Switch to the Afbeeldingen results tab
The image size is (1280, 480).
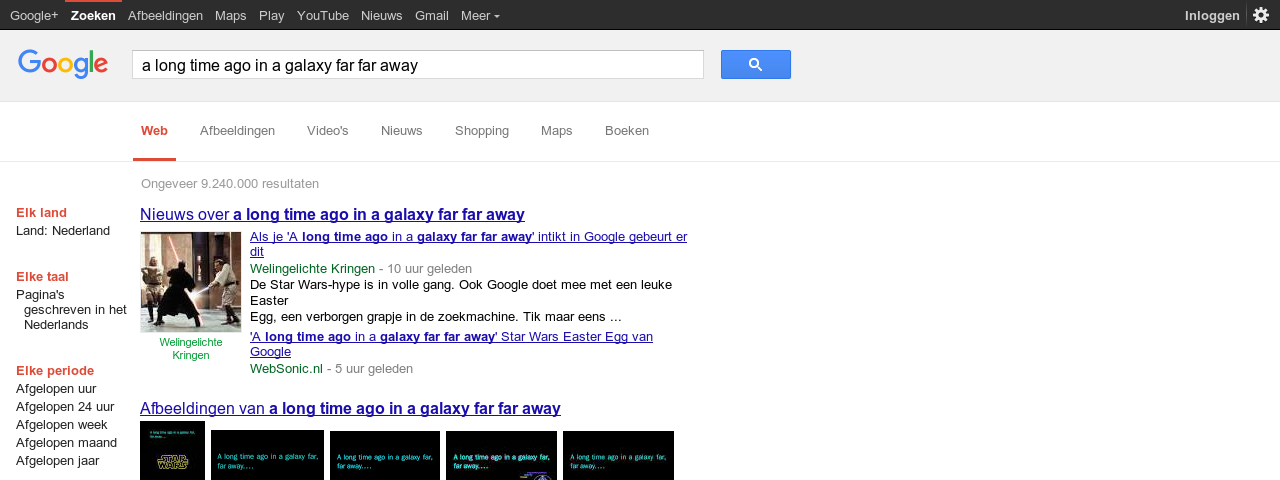pyautogui.click(x=237, y=131)
